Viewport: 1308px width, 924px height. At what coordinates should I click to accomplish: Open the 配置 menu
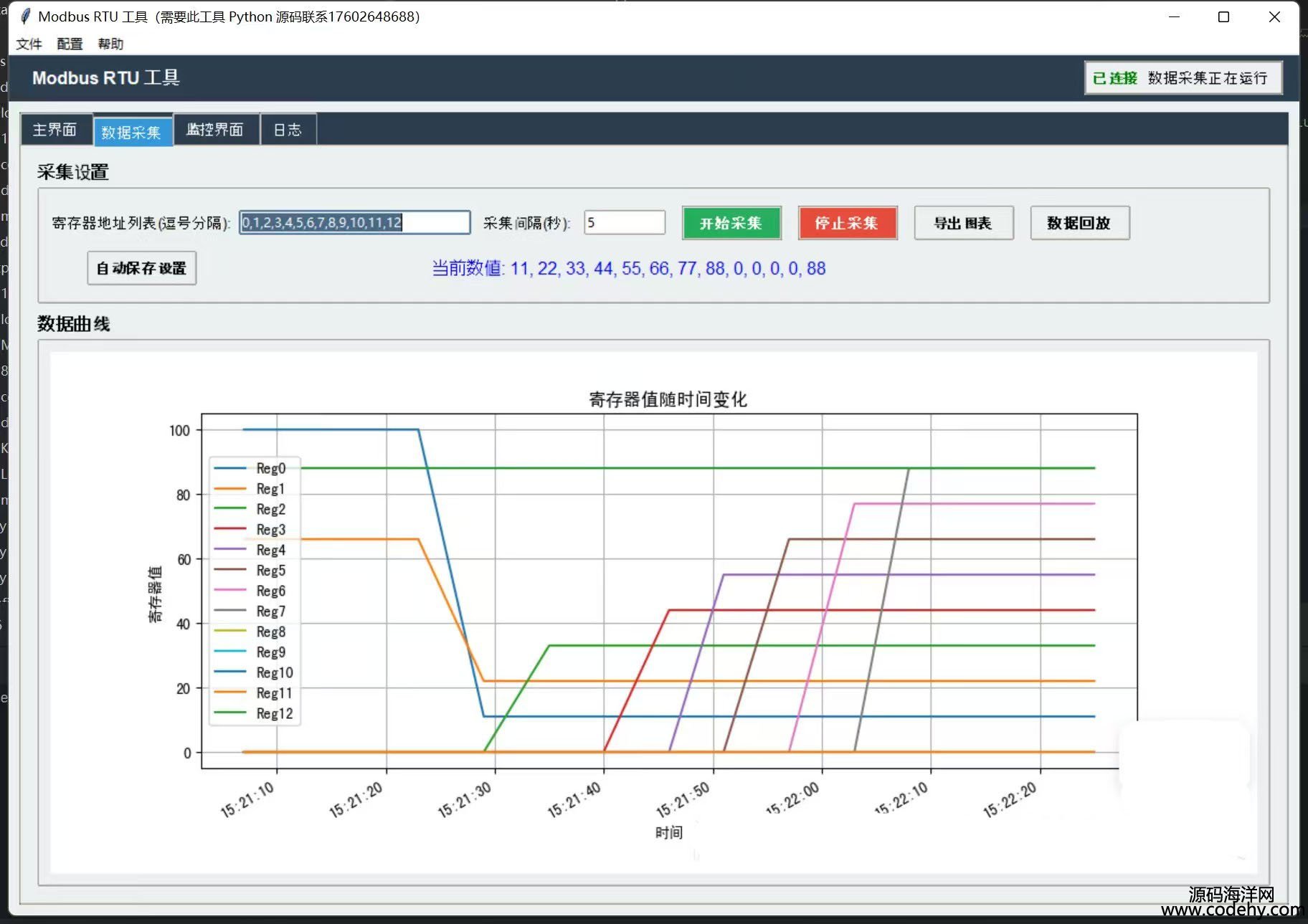pos(70,44)
